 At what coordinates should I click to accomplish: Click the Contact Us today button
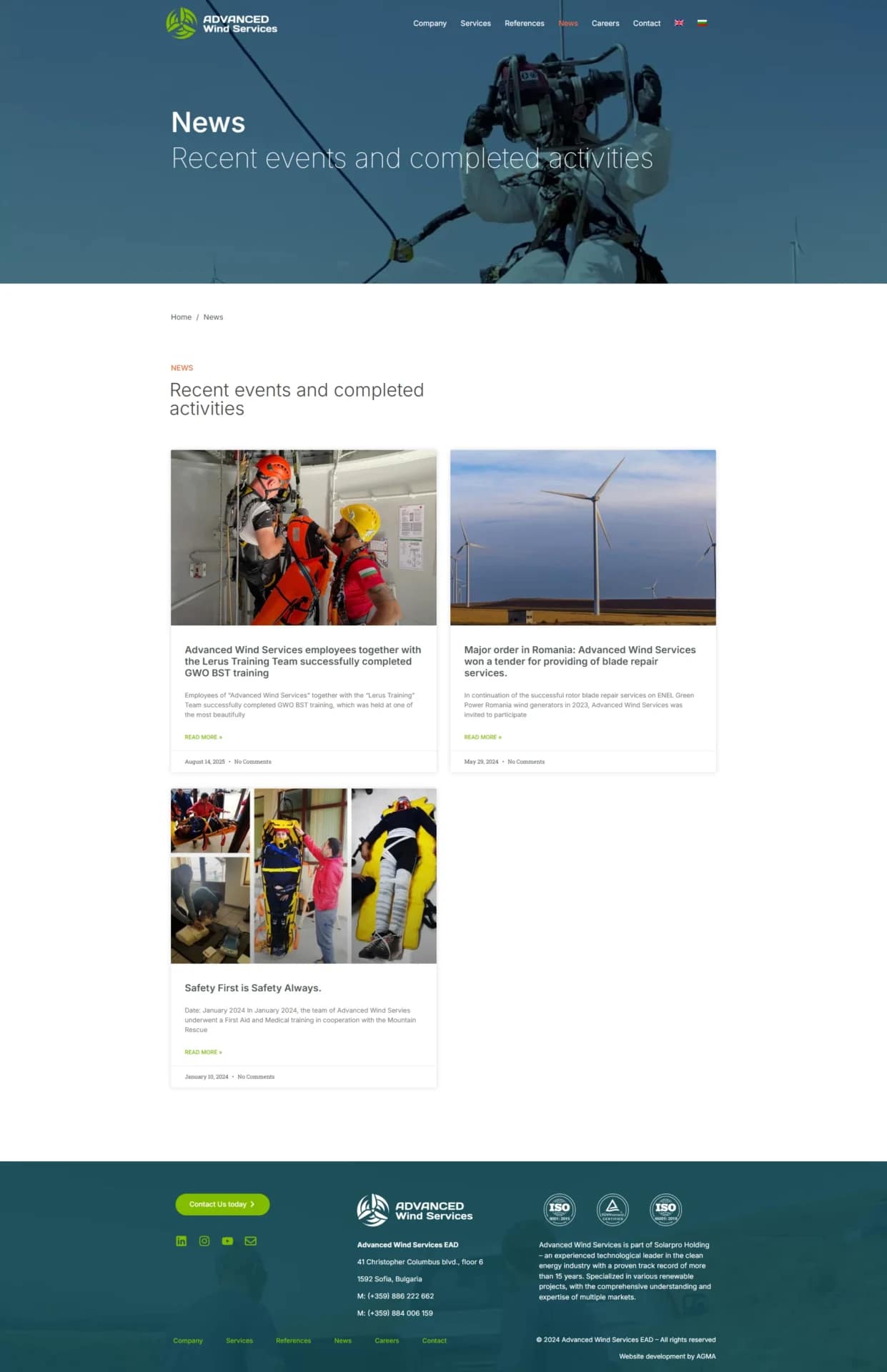[222, 1204]
